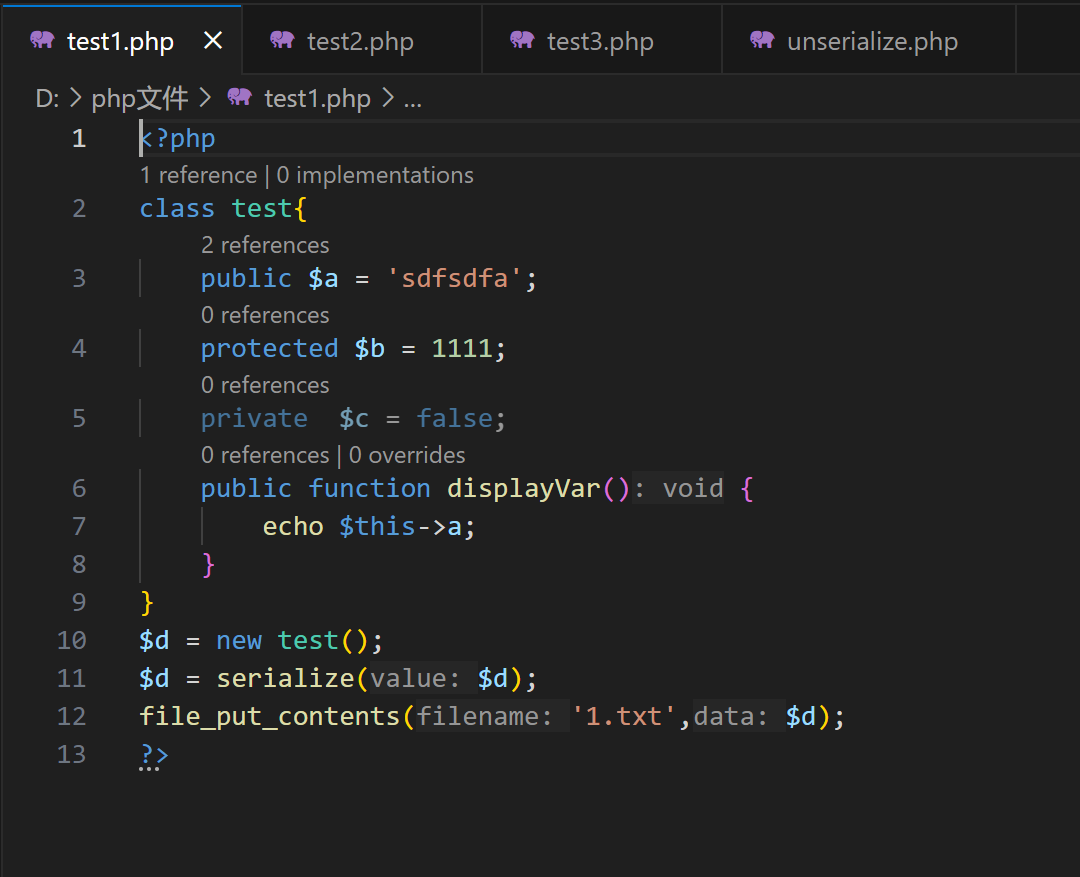Click line number 1 in the gutter
The image size is (1080, 877).
point(79,138)
